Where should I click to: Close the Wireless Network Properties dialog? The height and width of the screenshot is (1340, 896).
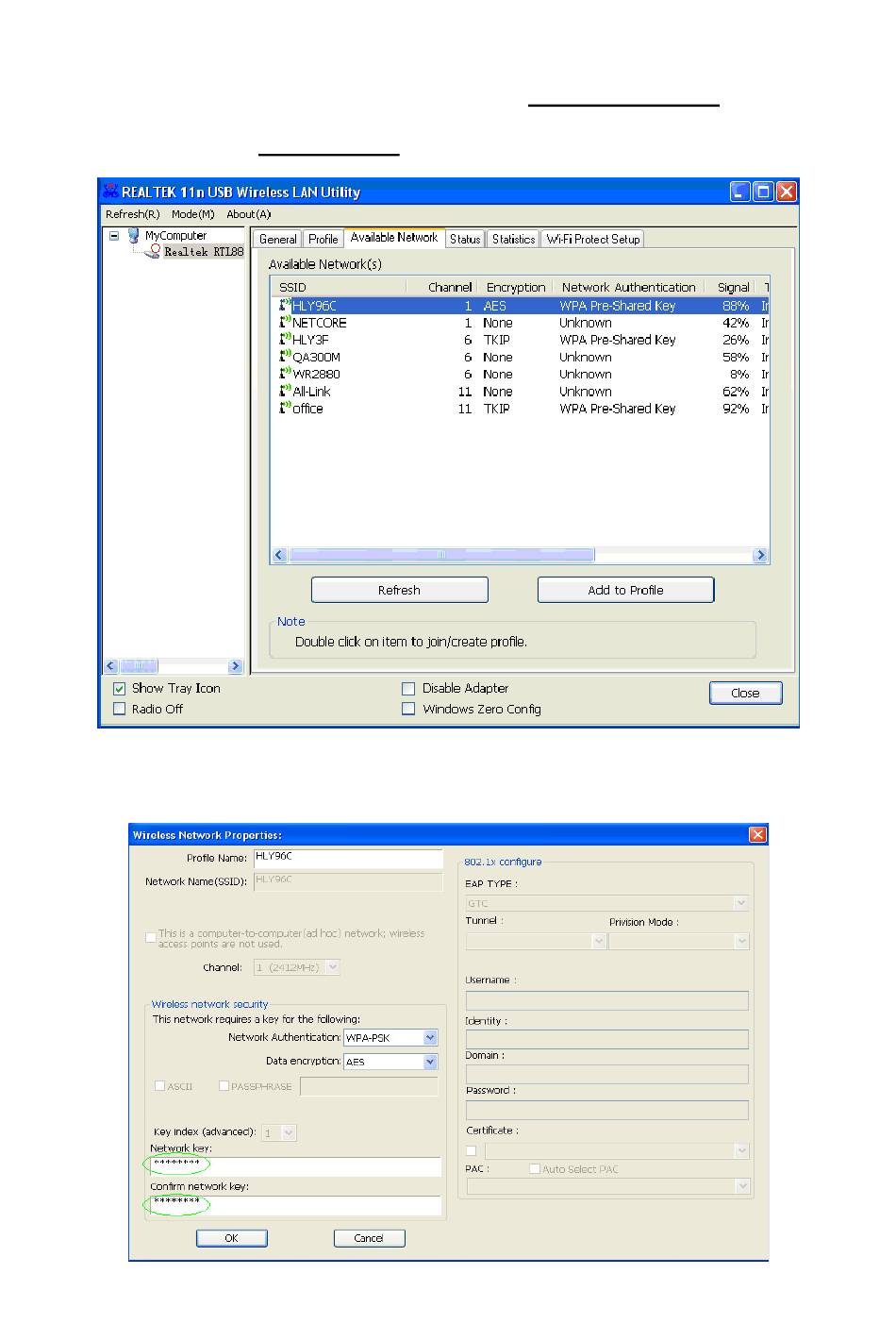click(757, 835)
